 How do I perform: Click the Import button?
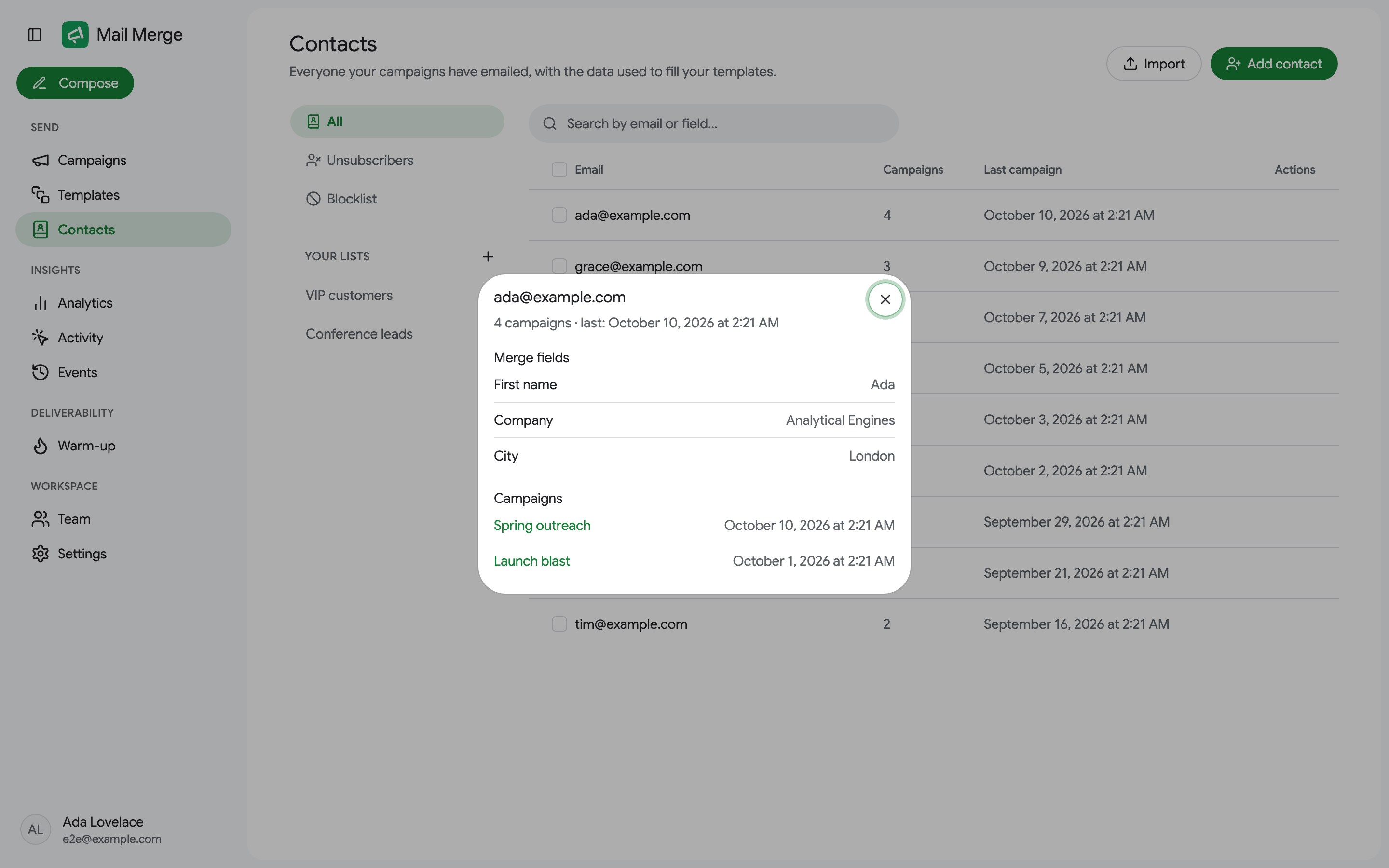tap(1154, 64)
